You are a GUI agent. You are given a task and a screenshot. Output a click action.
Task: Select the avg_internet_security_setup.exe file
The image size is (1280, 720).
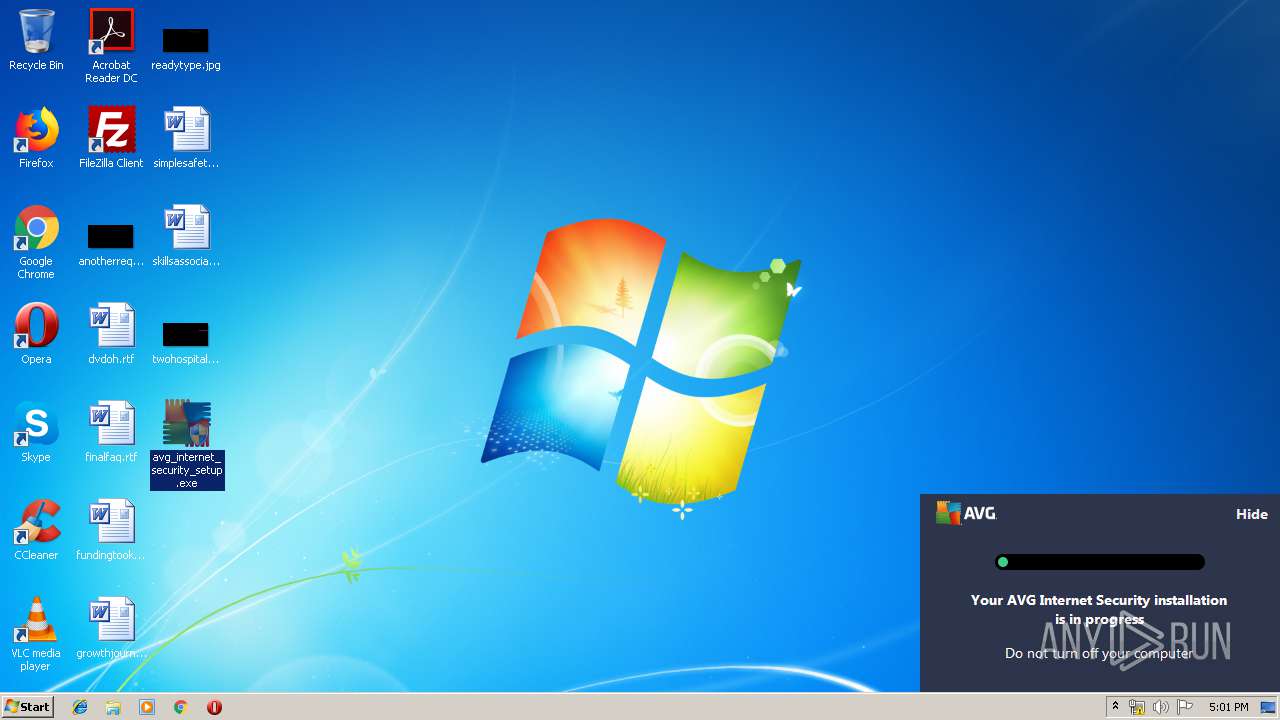[x=187, y=445]
